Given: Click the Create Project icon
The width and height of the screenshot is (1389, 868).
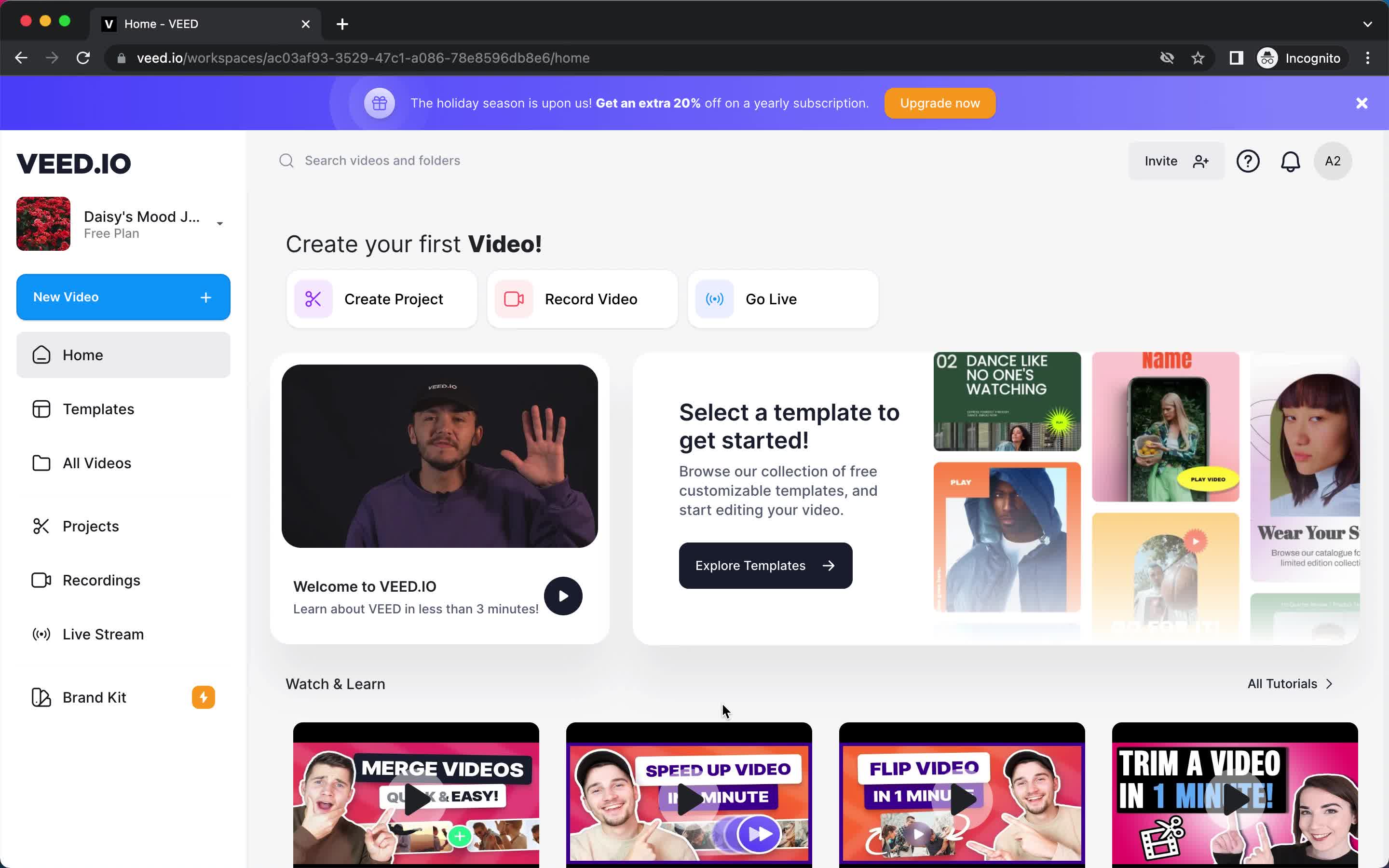Looking at the screenshot, I should (313, 298).
